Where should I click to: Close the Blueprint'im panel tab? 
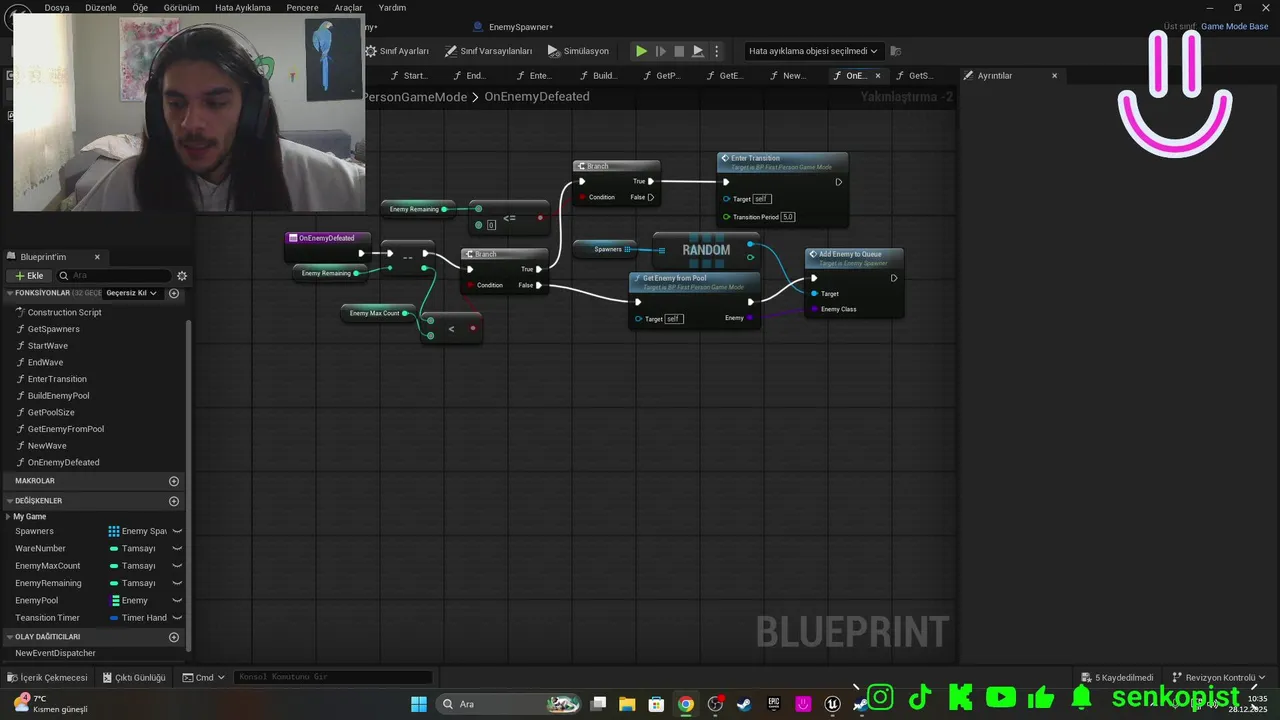[97, 257]
